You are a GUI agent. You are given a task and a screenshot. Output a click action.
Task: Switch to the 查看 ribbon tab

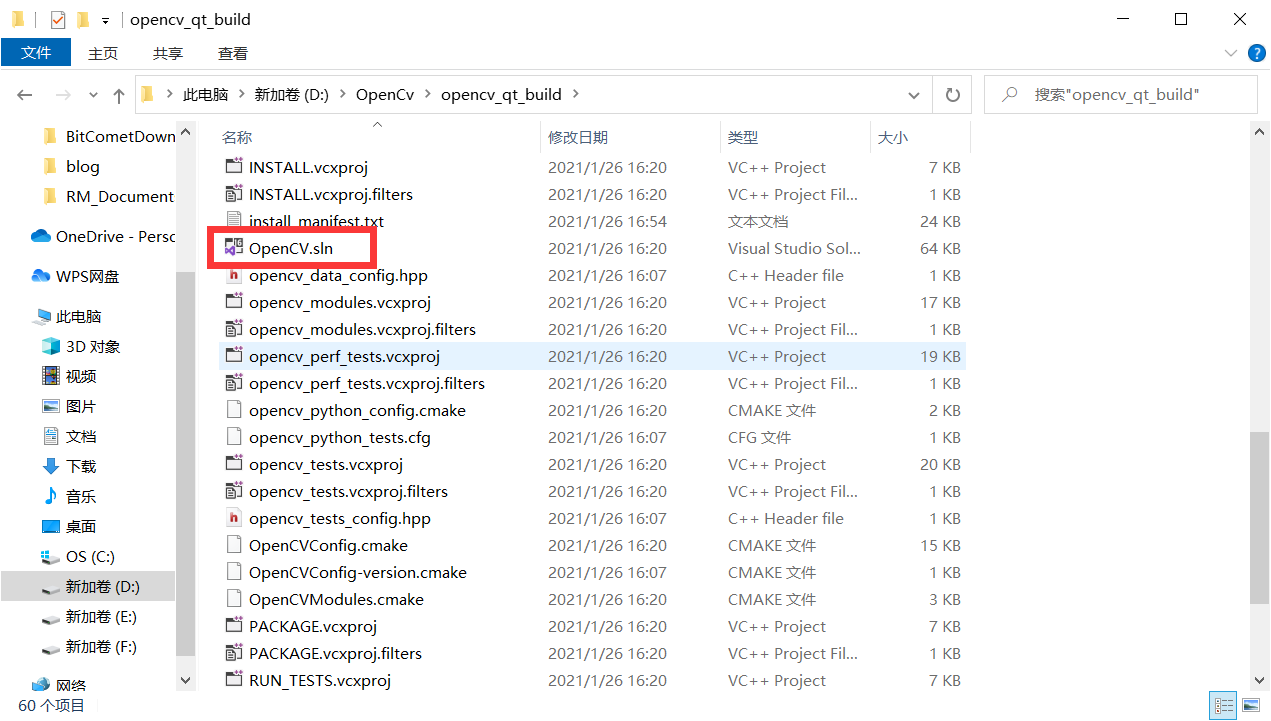pyautogui.click(x=233, y=53)
